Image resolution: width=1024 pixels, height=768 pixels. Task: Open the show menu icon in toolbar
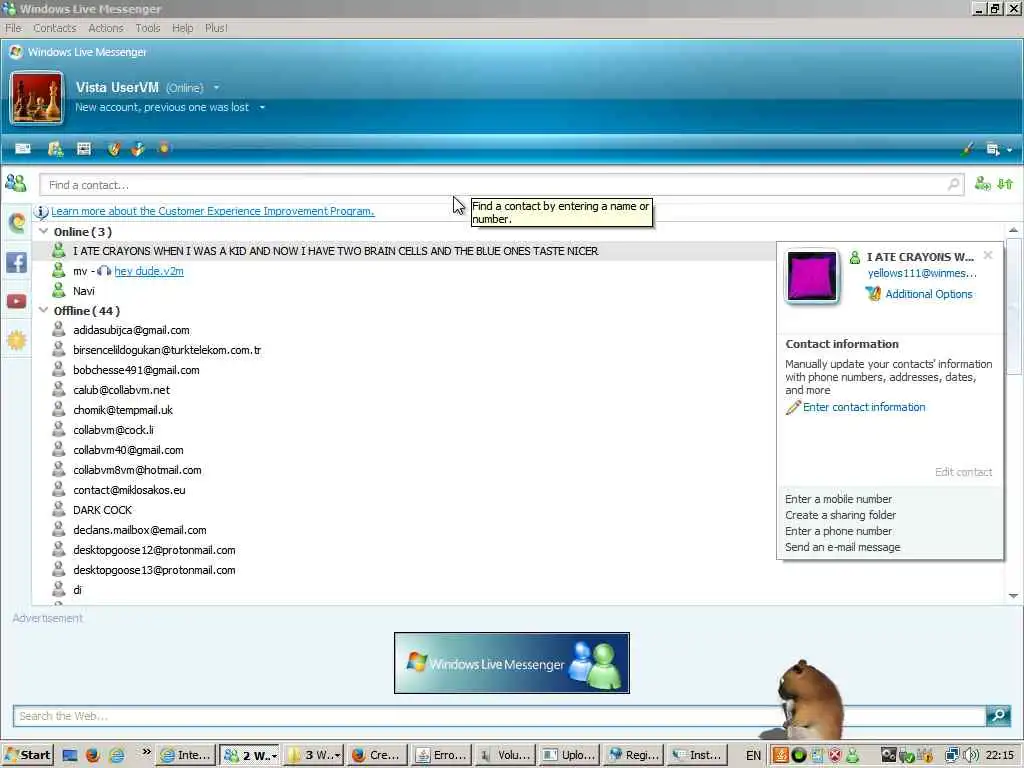tap(993, 150)
